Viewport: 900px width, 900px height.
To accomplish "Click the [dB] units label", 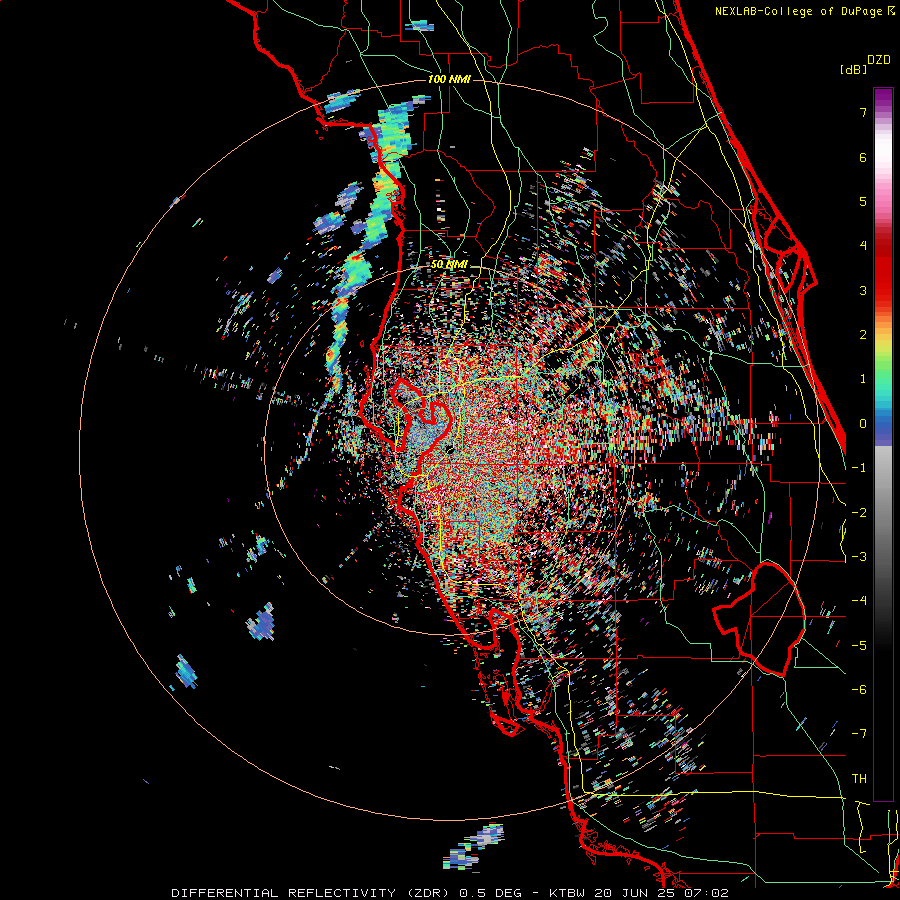I will click(x=853, y=70).
